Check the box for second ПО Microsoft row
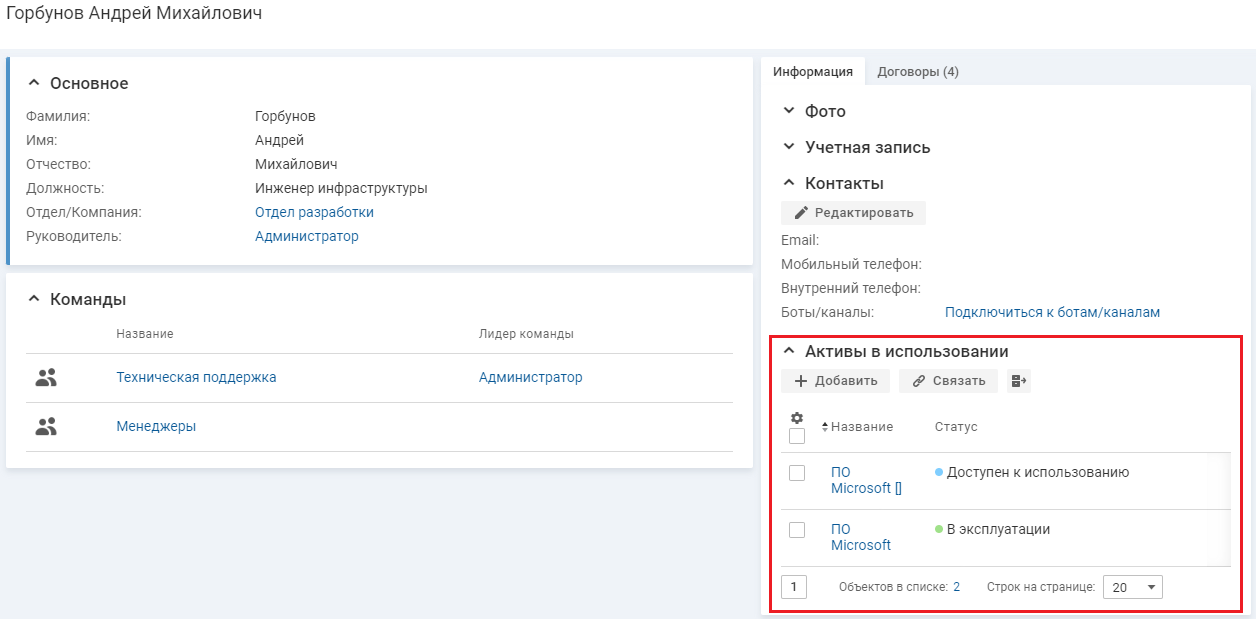 (x=797, y=530)
